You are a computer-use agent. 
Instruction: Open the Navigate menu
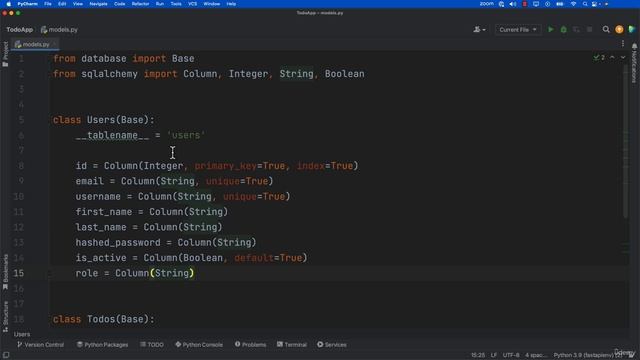98,4
